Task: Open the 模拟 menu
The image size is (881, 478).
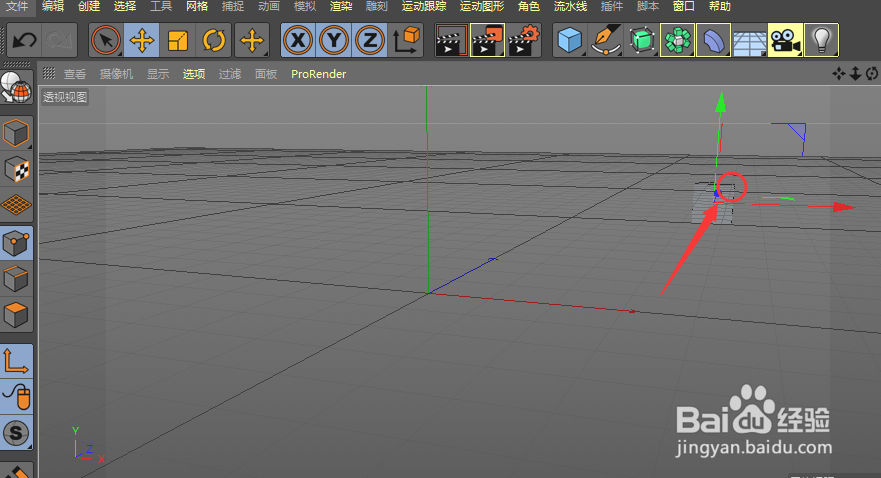Action: point(305,6)
